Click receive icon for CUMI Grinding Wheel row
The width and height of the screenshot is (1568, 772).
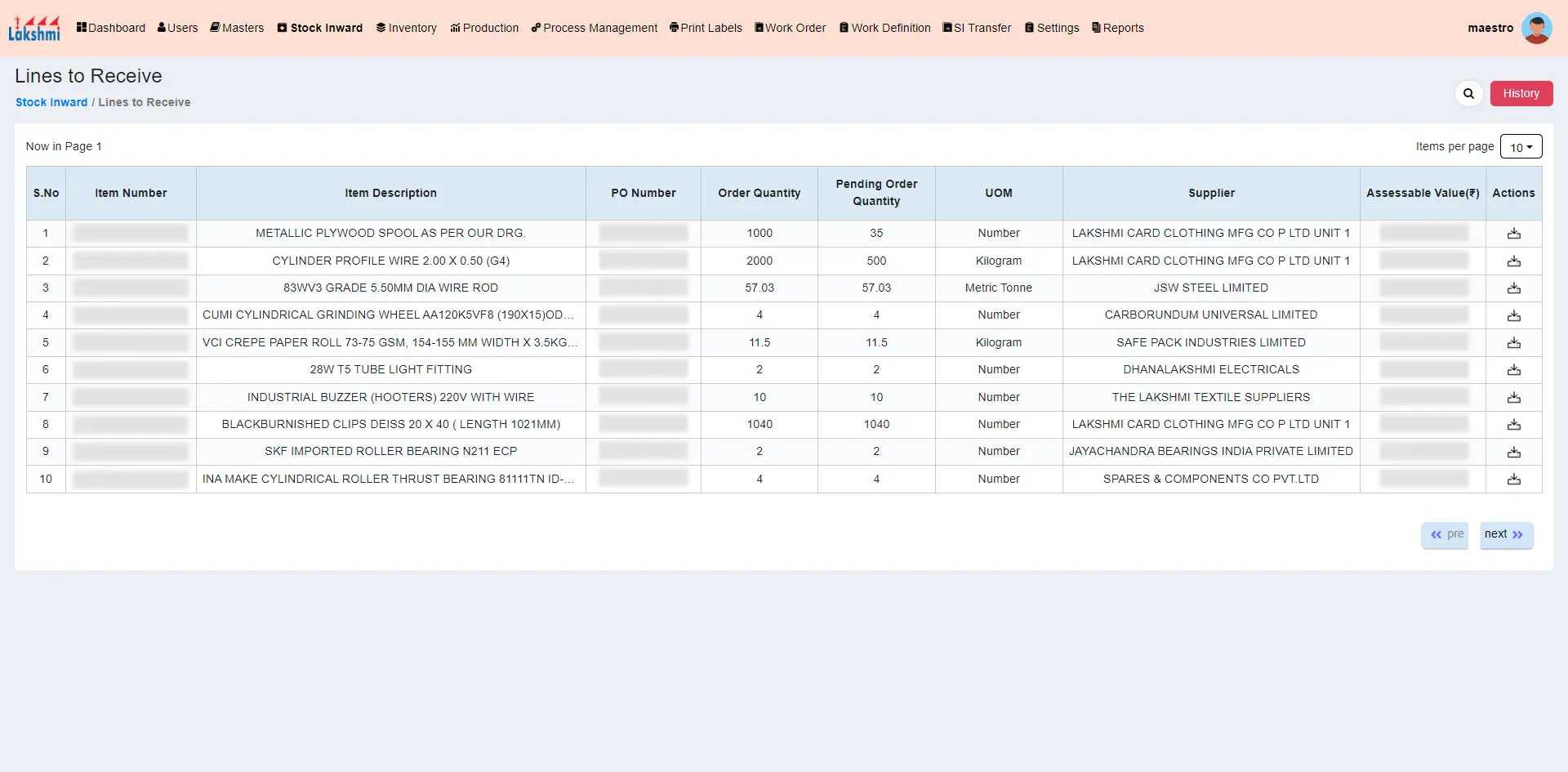1513,315
